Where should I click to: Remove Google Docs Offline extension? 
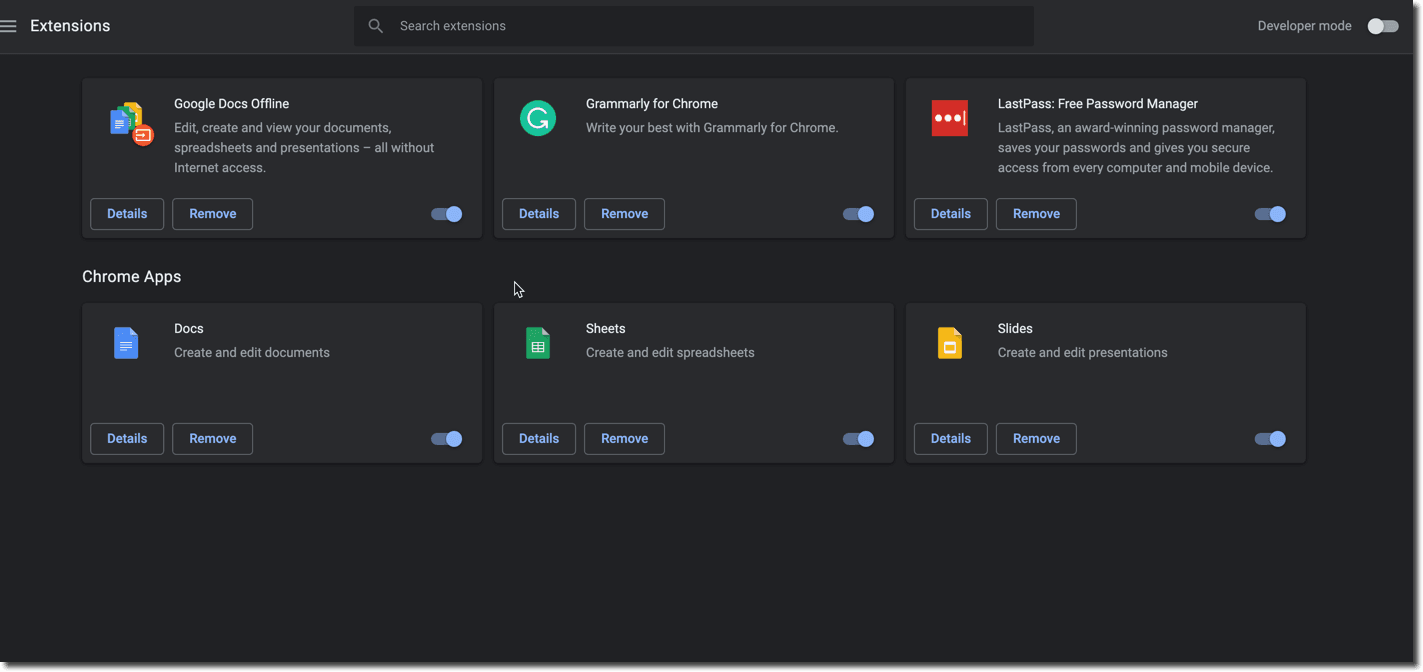coord(213,214)
